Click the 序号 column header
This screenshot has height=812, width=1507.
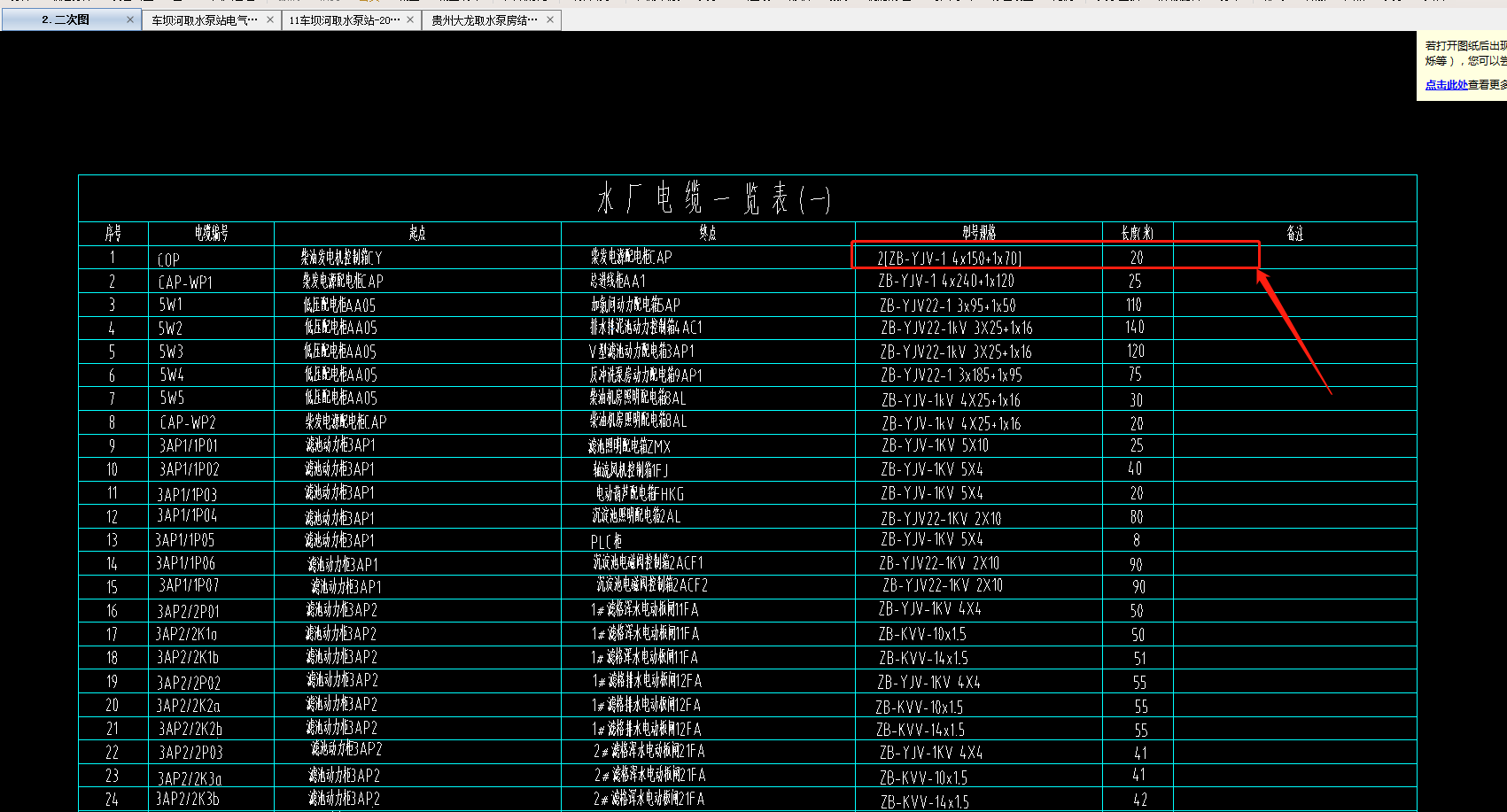113,233
